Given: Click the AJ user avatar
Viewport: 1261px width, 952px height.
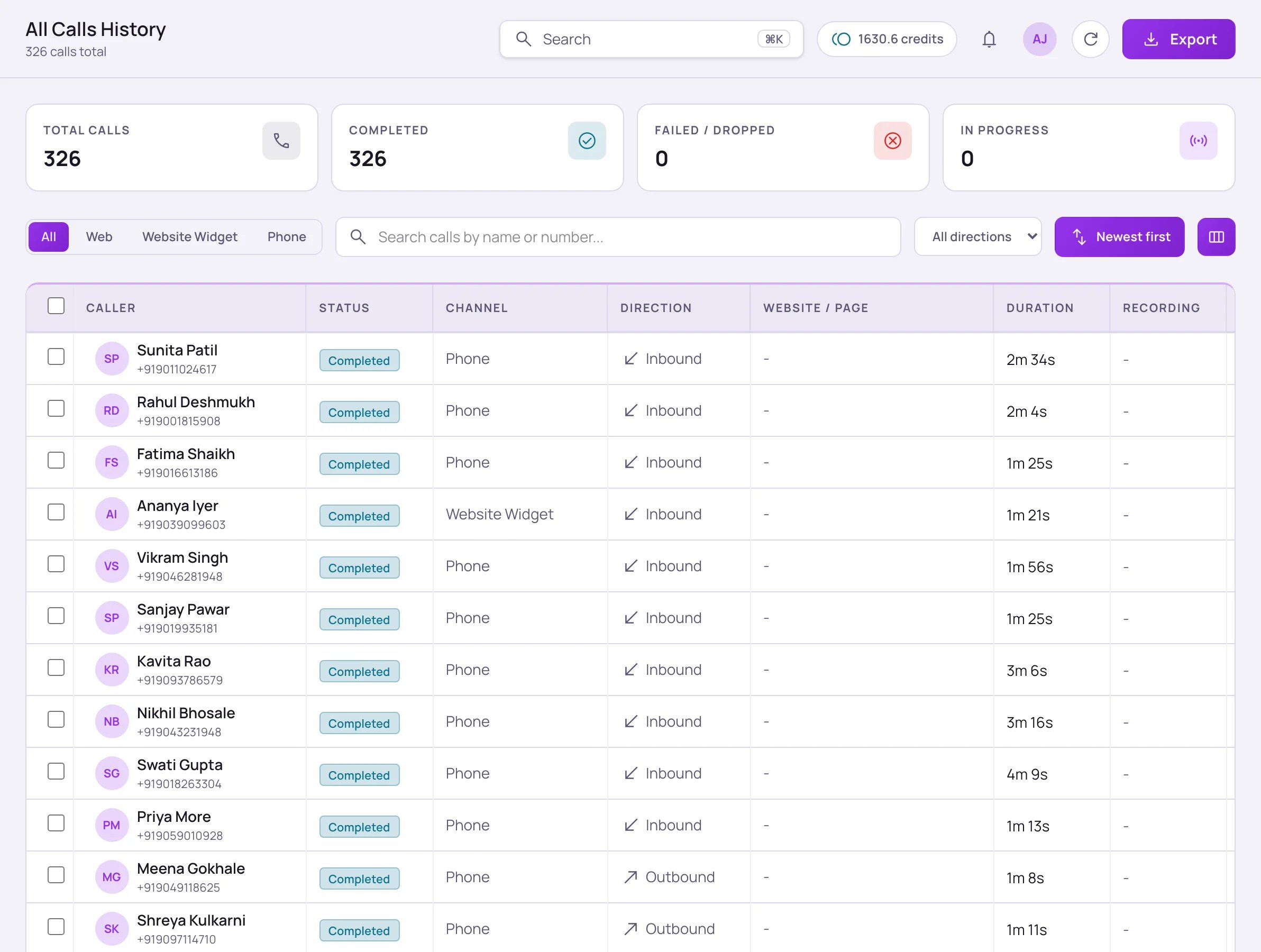Looking at the screenshot, I should click(1039, 39).
